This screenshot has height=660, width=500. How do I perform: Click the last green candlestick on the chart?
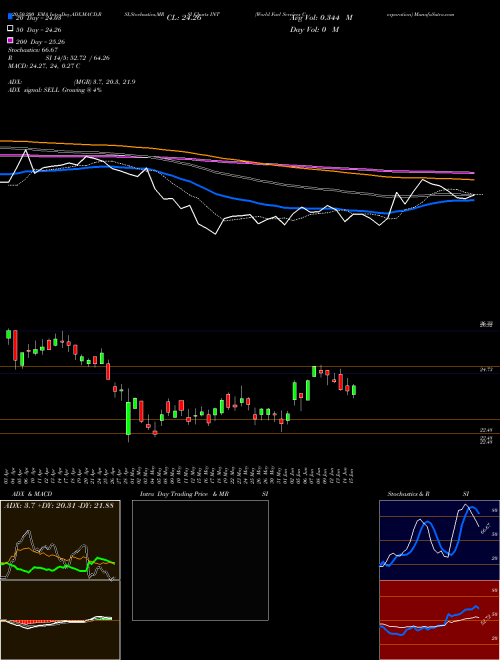pyautogui.click(x=354, y=390)
